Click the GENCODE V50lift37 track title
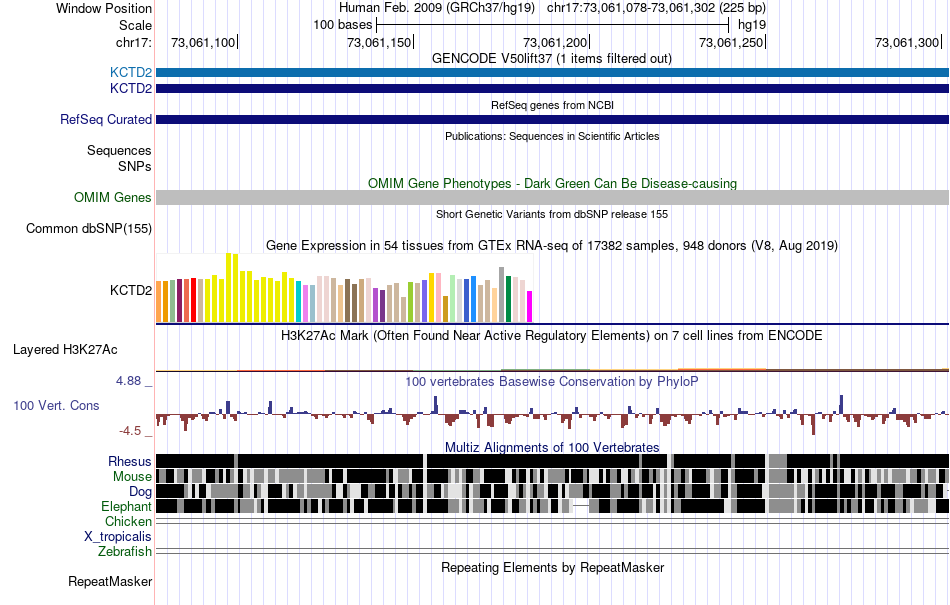Screen dimensions: 950x605 [551, 59]
